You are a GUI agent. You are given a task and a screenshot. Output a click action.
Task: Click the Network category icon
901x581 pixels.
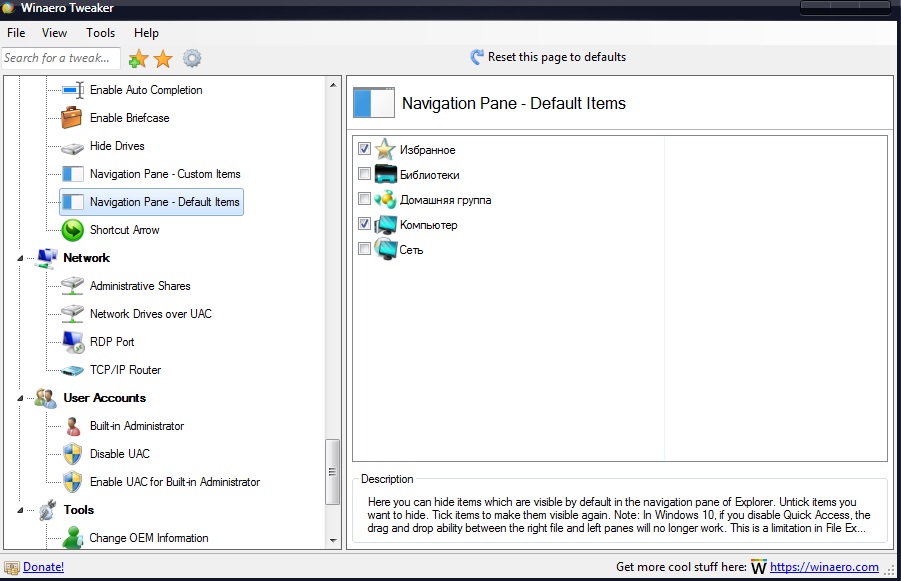click(47, 258)
